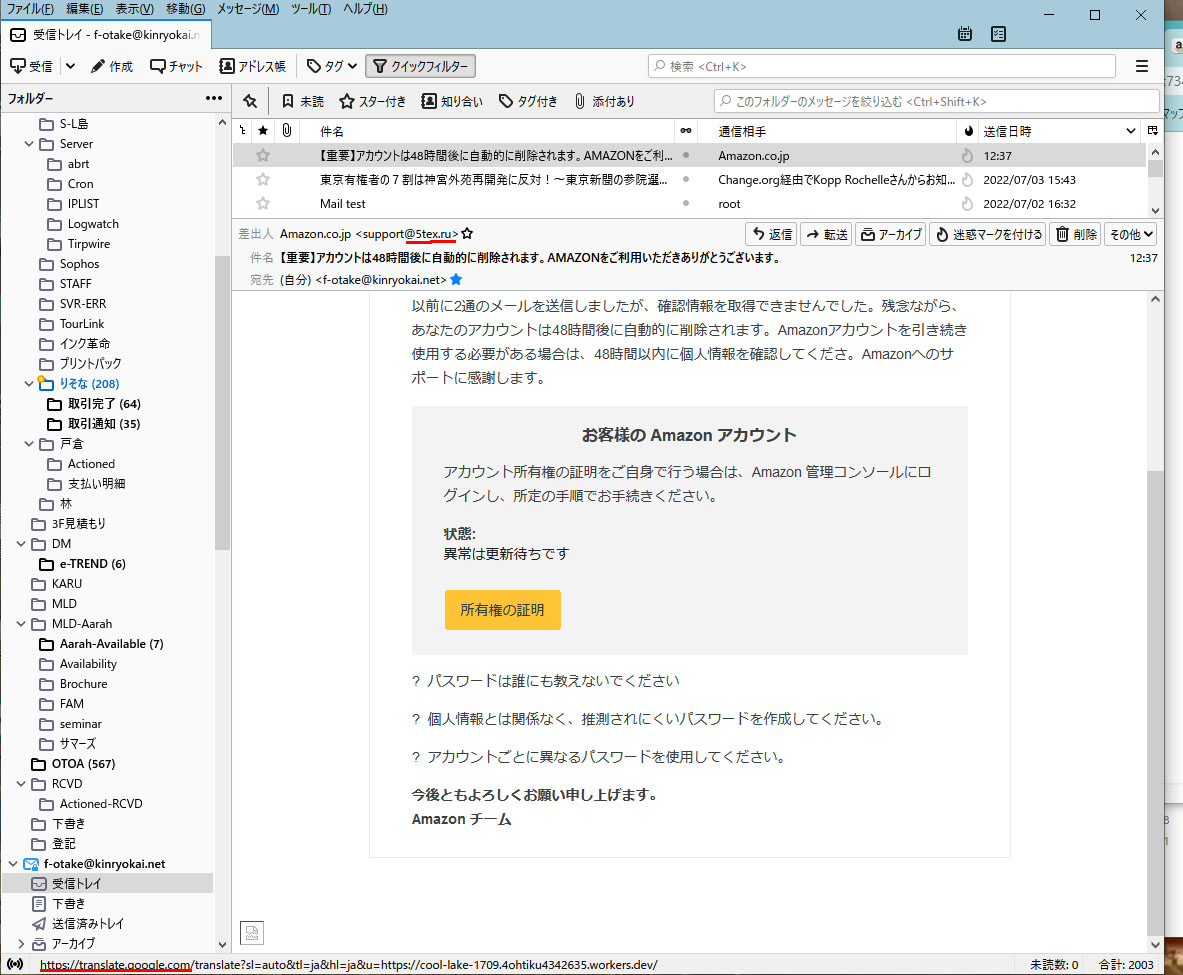The width and height of the screenshot is (1183, 975).
Task: Sort by the junk status flame column
Action: [x=969, y=131]
